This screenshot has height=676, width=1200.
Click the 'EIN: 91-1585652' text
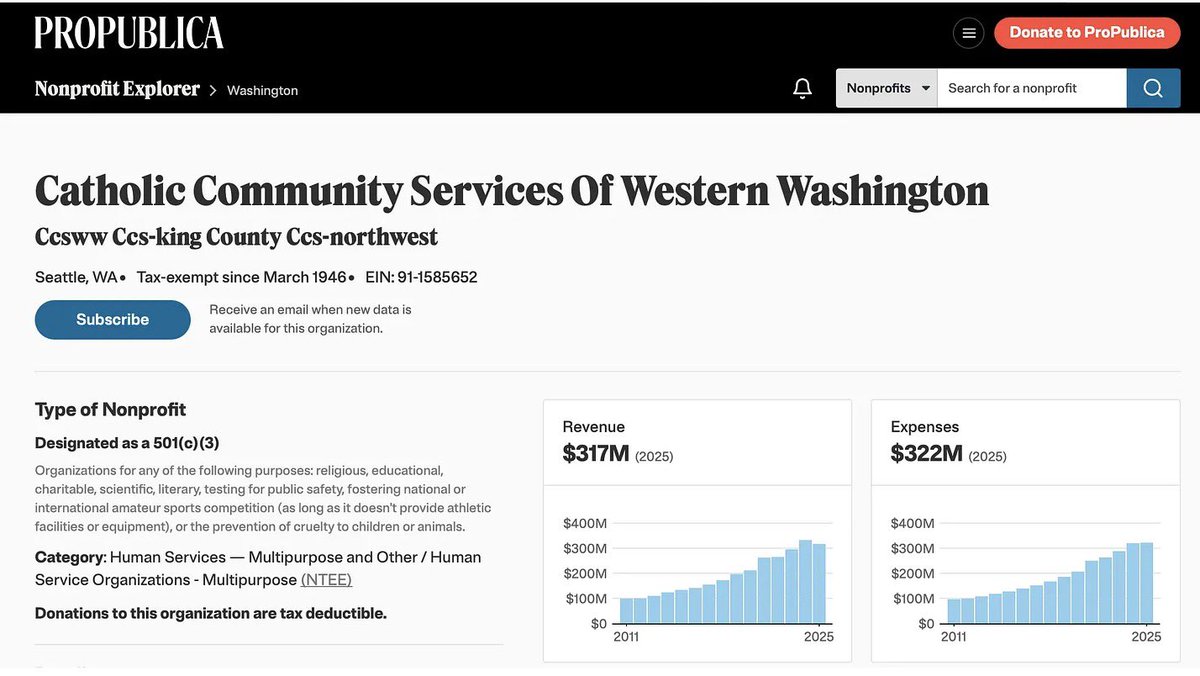[x=421, y=277]
